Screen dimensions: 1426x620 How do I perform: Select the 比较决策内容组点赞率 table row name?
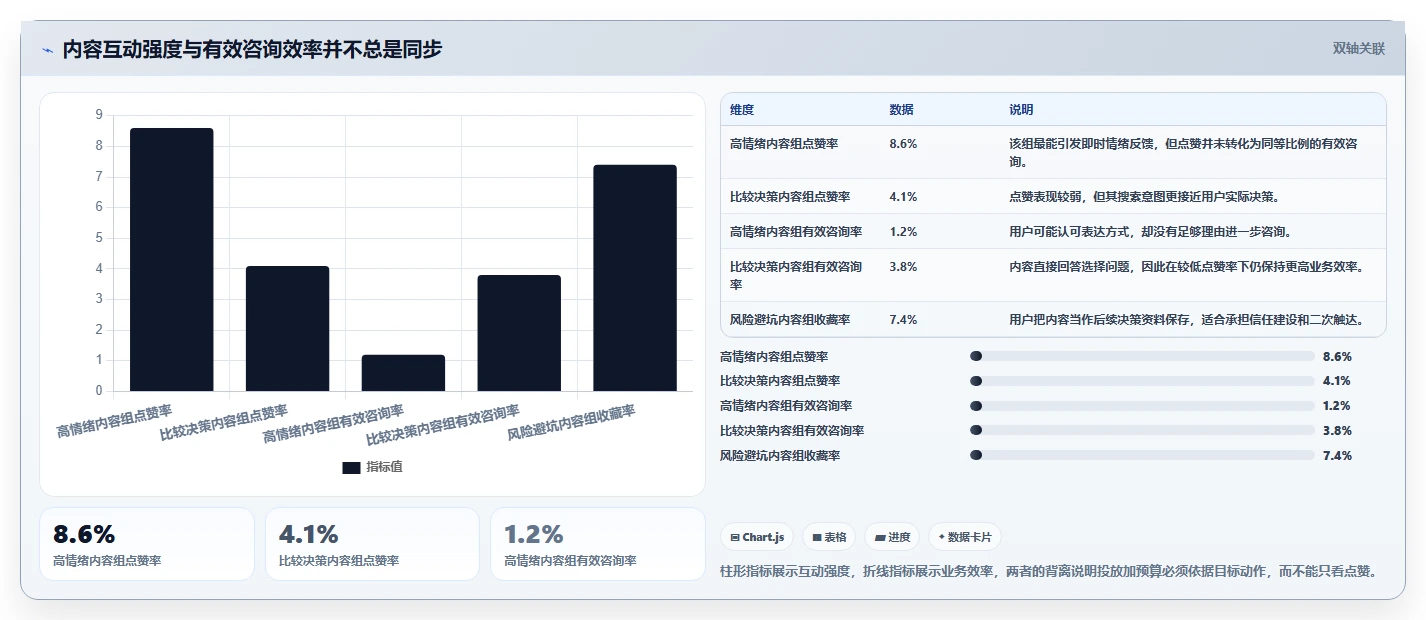[790, 197]
